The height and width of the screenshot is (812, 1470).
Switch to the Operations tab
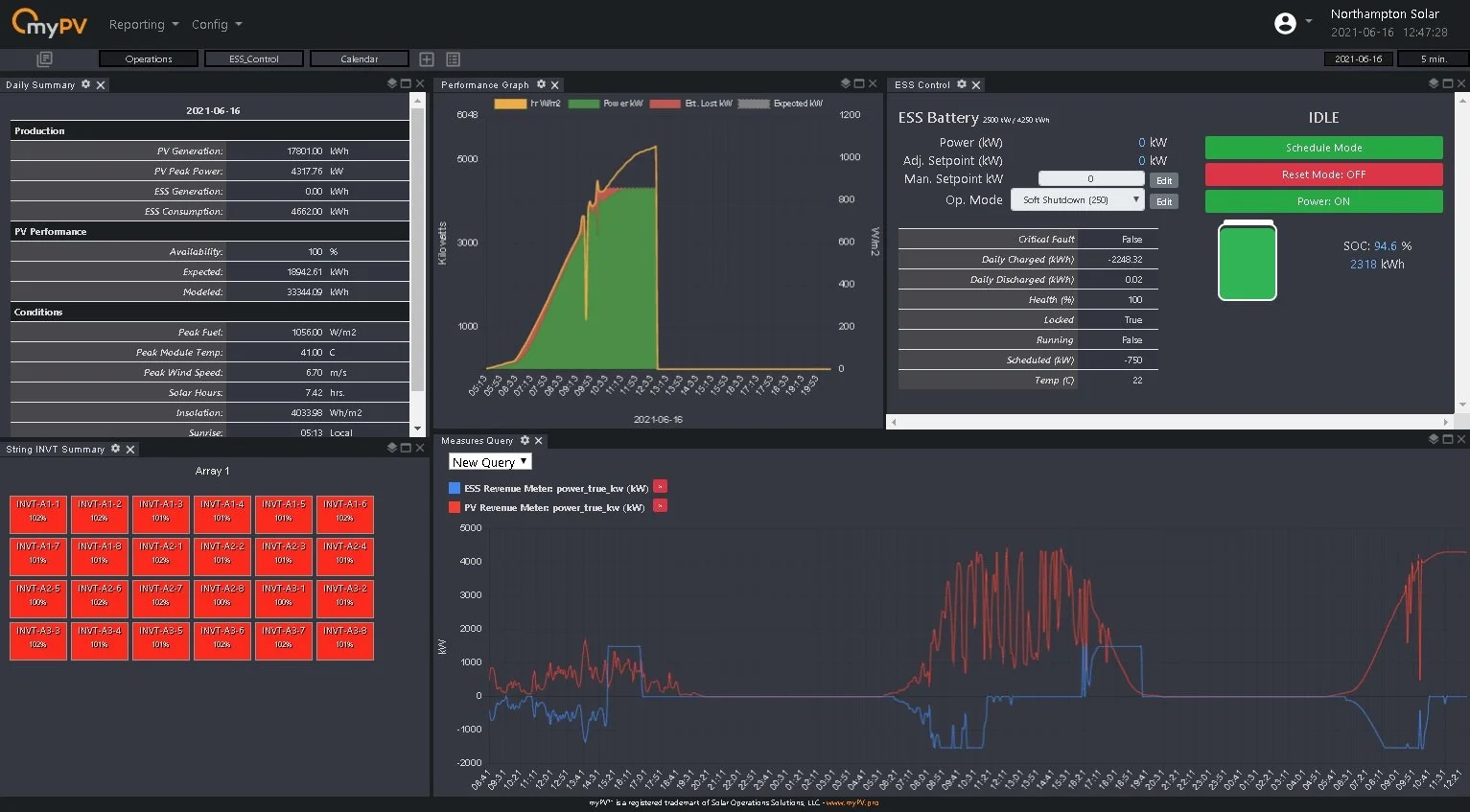[149, 59]
